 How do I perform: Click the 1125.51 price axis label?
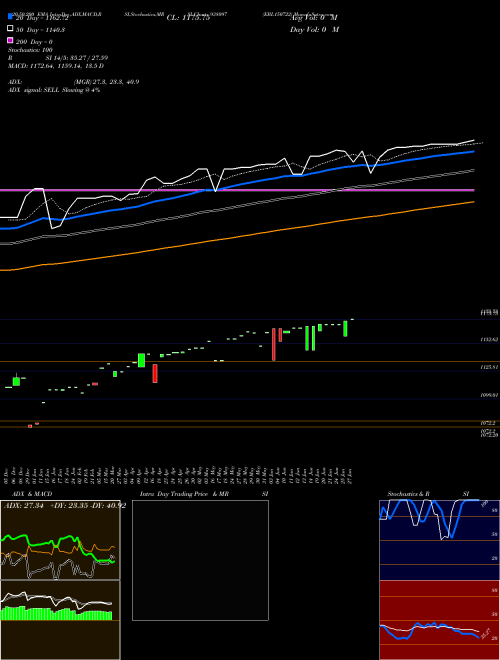point(489,367)
